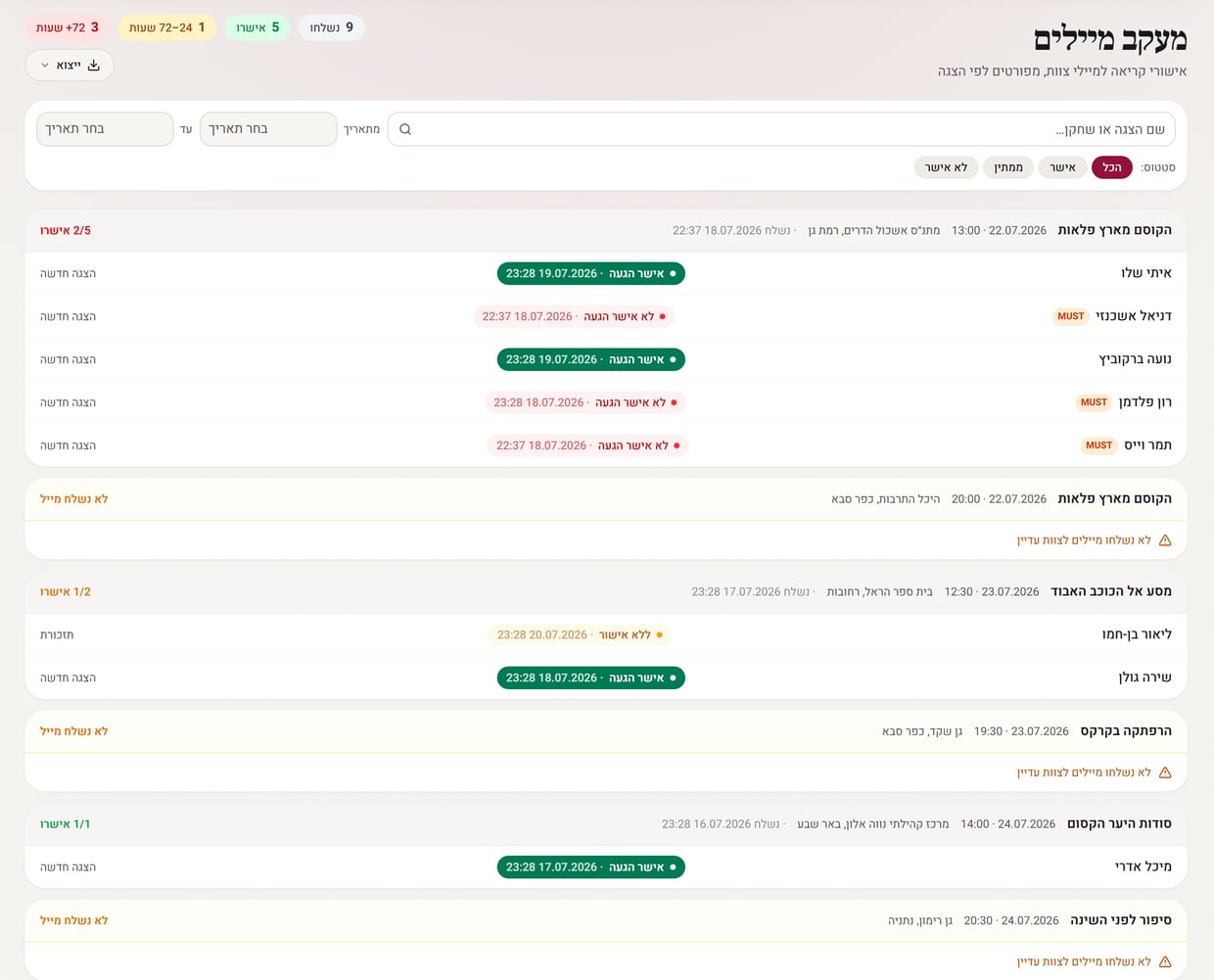Viewport: 1214px width, 980px height.
Task: Open the מתאריך from-date picker
Action: (x=268, y=129)
